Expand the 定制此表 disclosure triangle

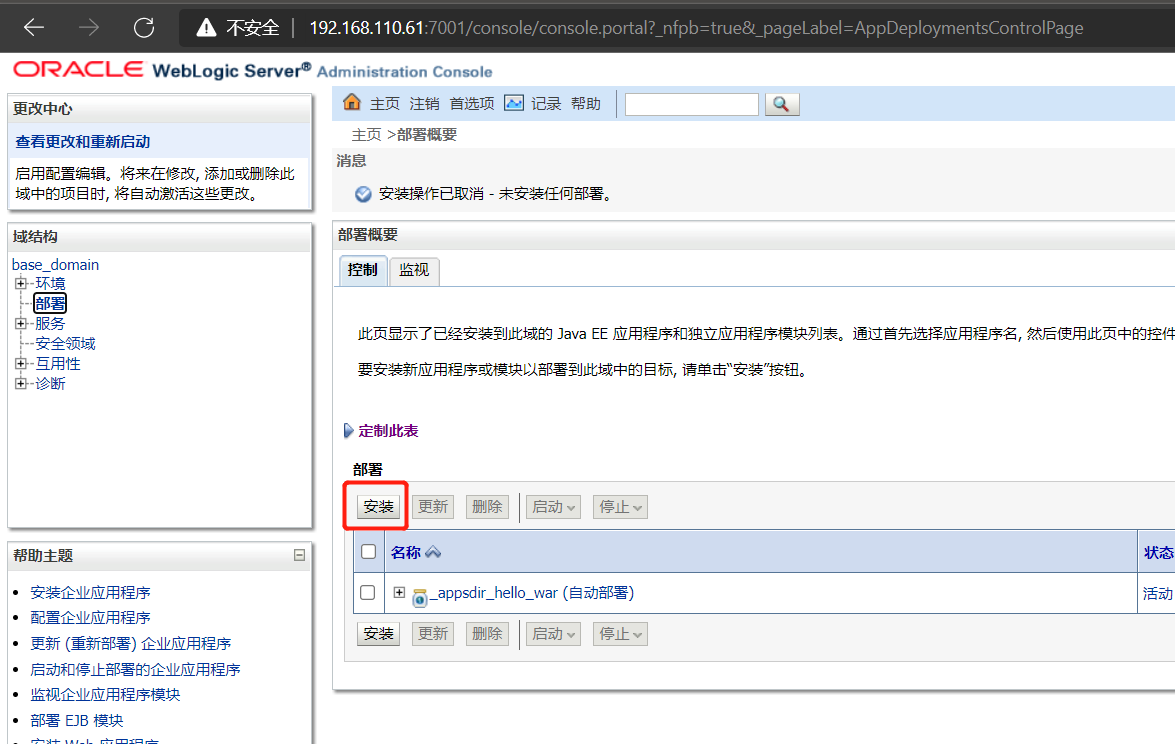[x=348, y=431]
